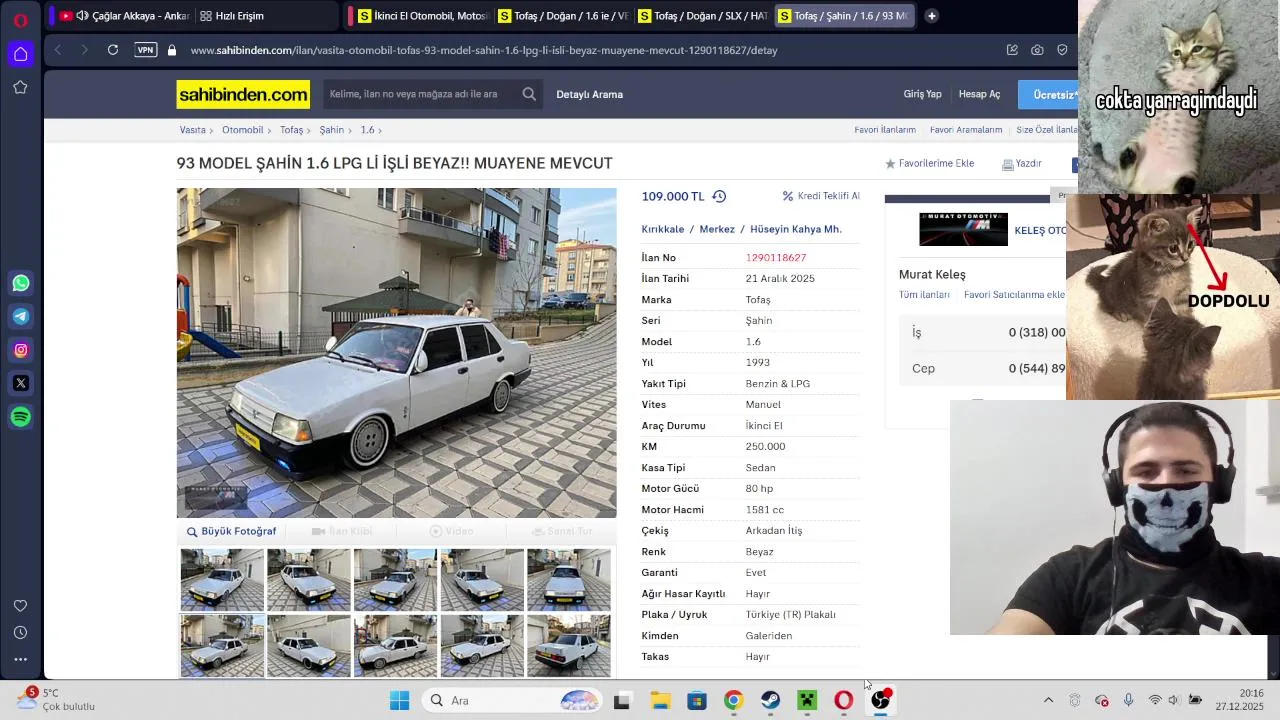Open Şahin breadcrumb link
1280x720 pixels.
click(331, 130)
